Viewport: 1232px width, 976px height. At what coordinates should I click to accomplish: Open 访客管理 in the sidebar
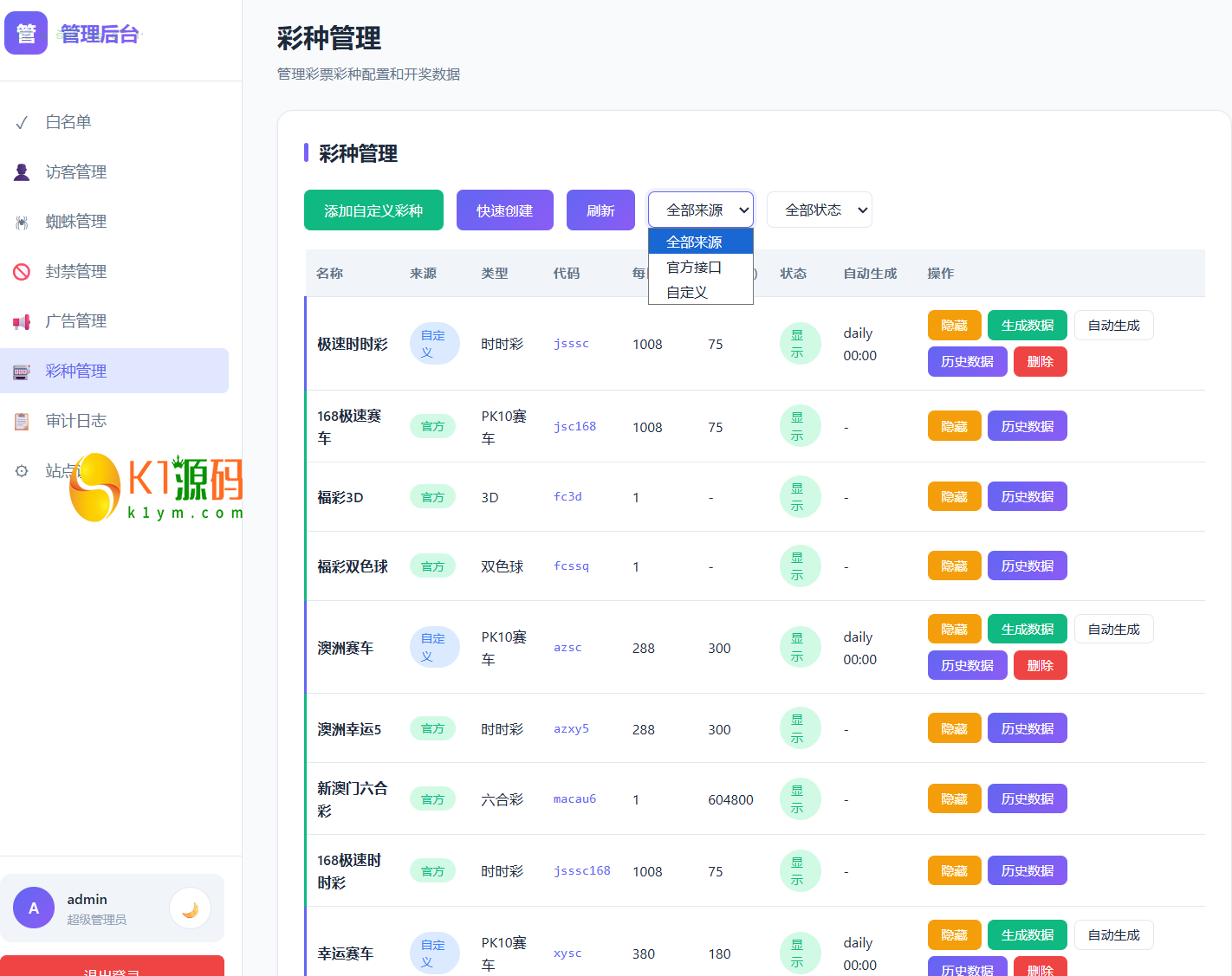pyautogui.click(x=114, y=172)
